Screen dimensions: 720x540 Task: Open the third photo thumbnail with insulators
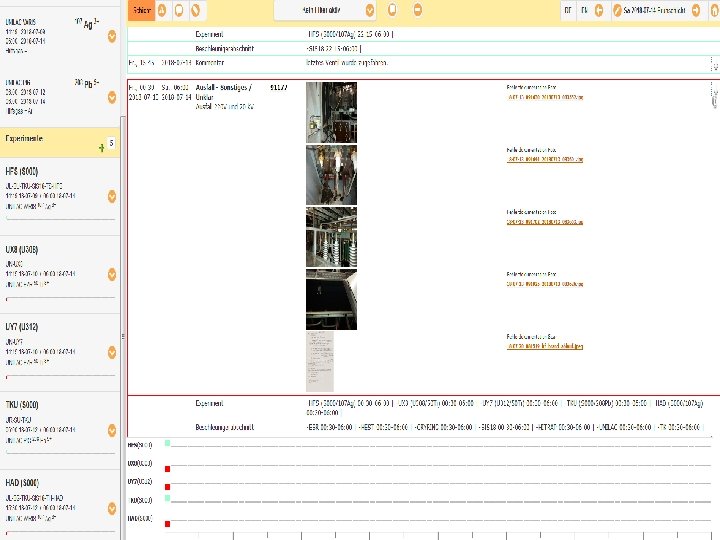(x=331, y=237)
